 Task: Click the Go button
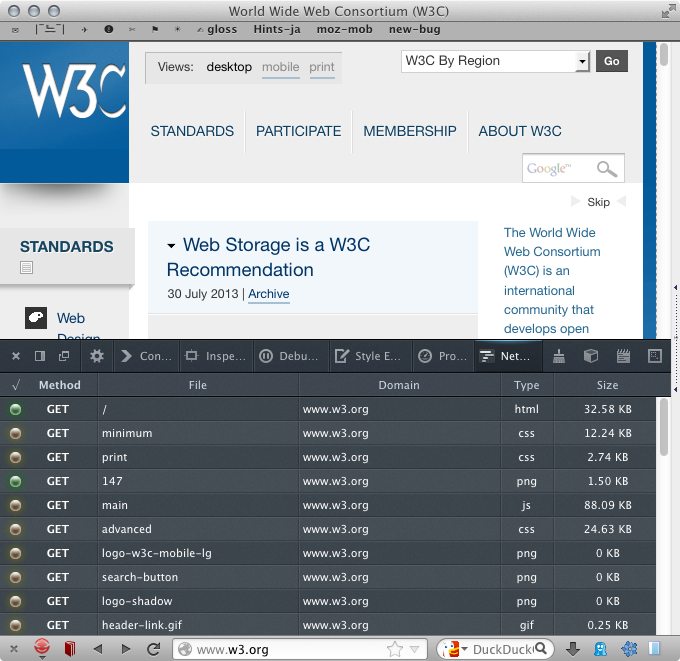point(611,61)
